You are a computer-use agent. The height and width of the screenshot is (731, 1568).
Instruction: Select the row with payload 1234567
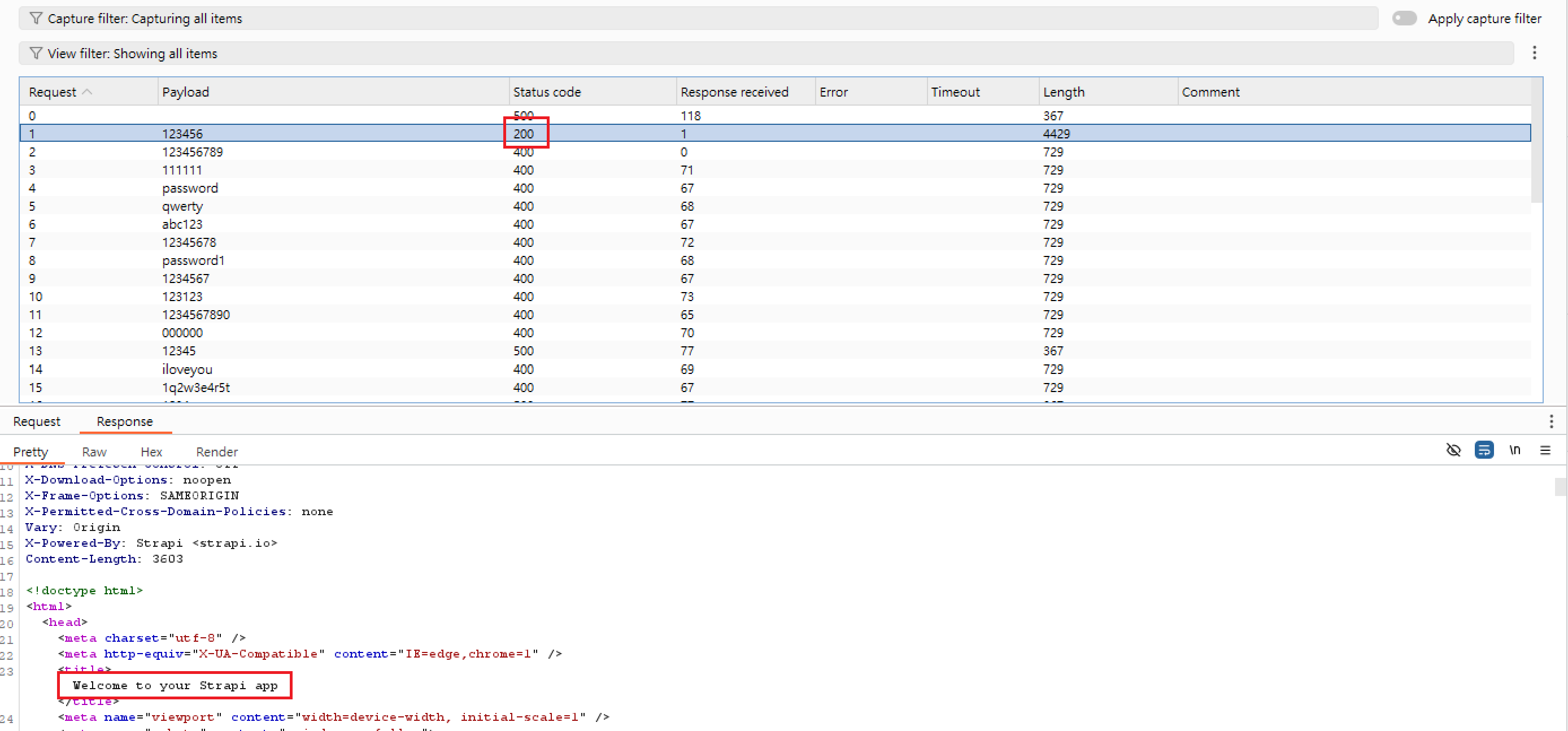775,278
